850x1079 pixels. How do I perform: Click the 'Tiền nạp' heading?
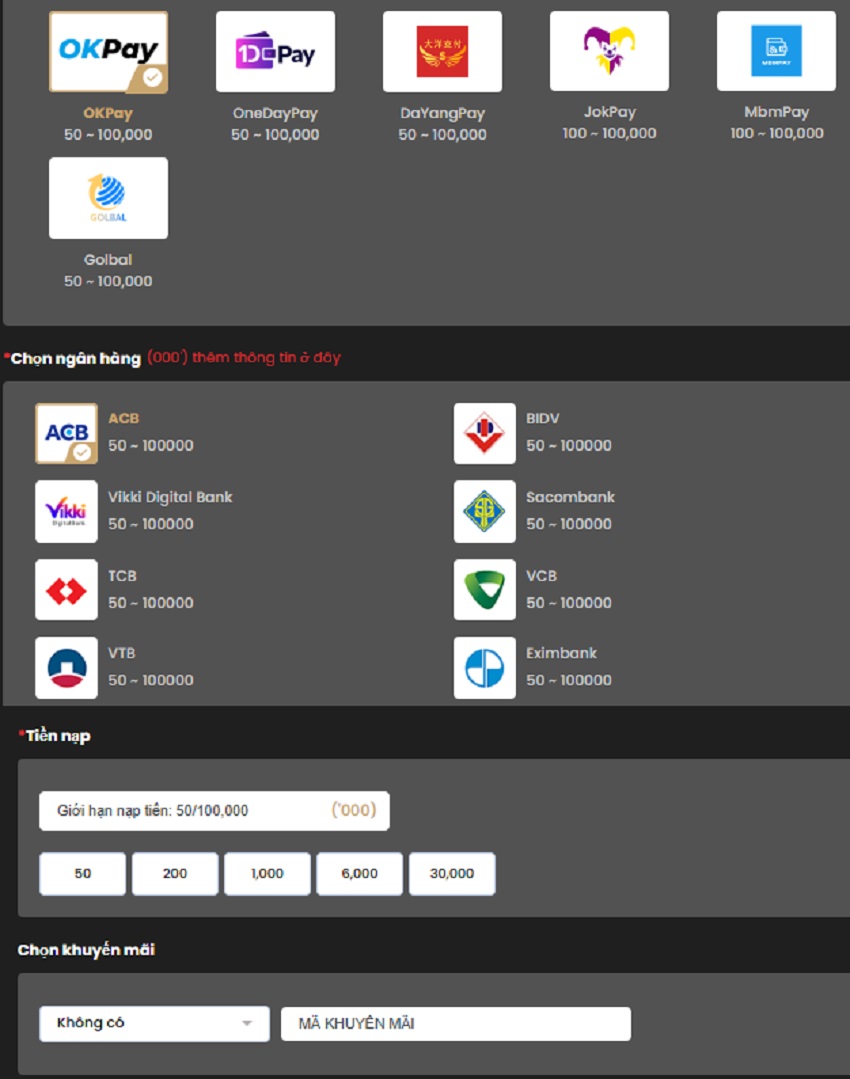point(59,736)
